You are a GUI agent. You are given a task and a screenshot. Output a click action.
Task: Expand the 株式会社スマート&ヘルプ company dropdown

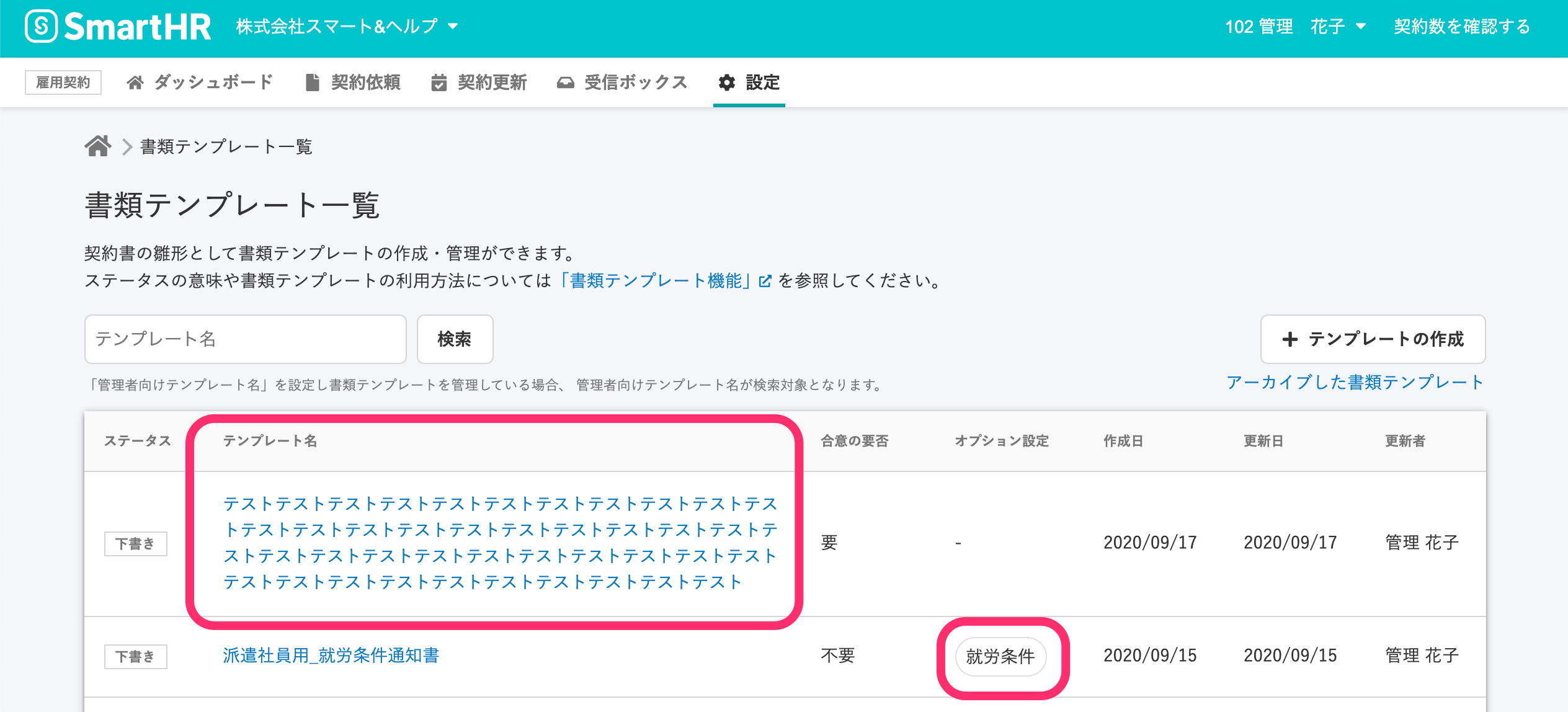pyautogui.click(x=347, y=27)
